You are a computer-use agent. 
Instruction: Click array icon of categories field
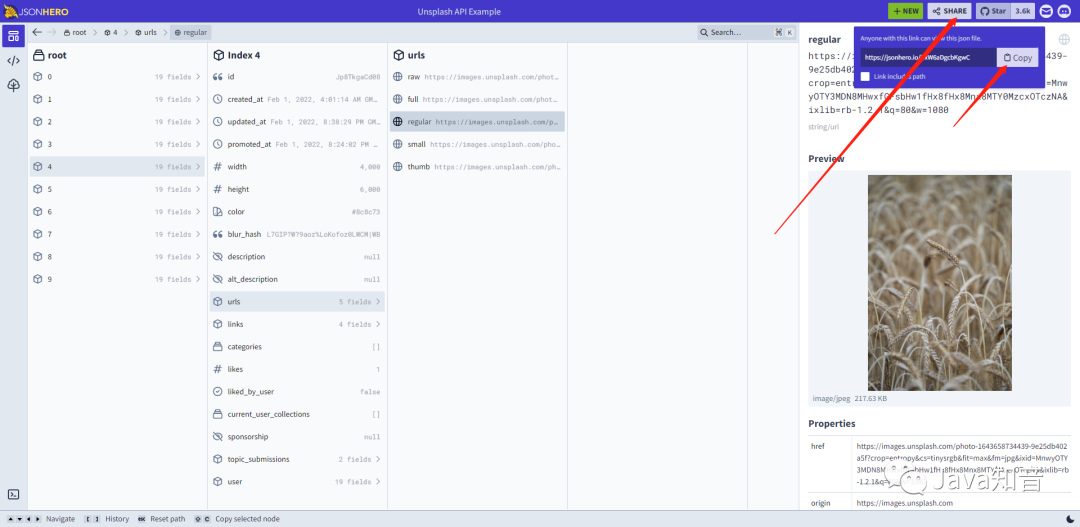pos(218,347)
